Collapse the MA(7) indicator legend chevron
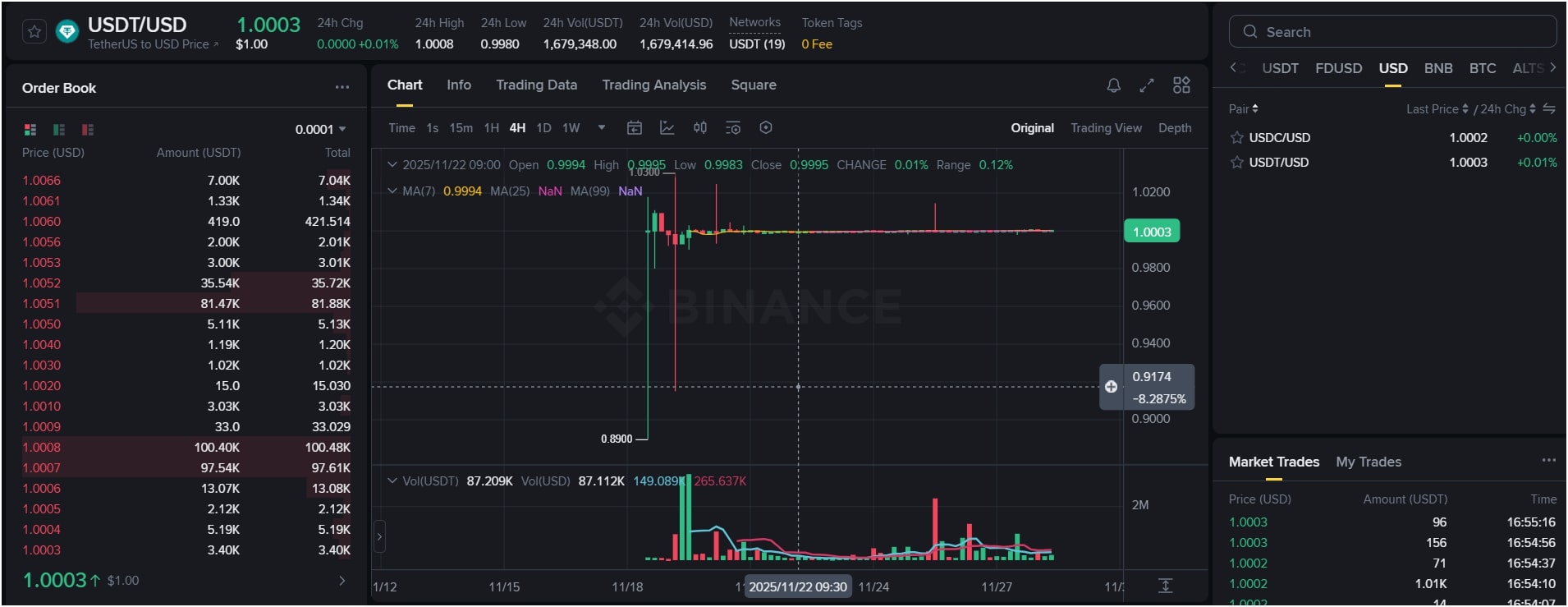 point(392,191)
